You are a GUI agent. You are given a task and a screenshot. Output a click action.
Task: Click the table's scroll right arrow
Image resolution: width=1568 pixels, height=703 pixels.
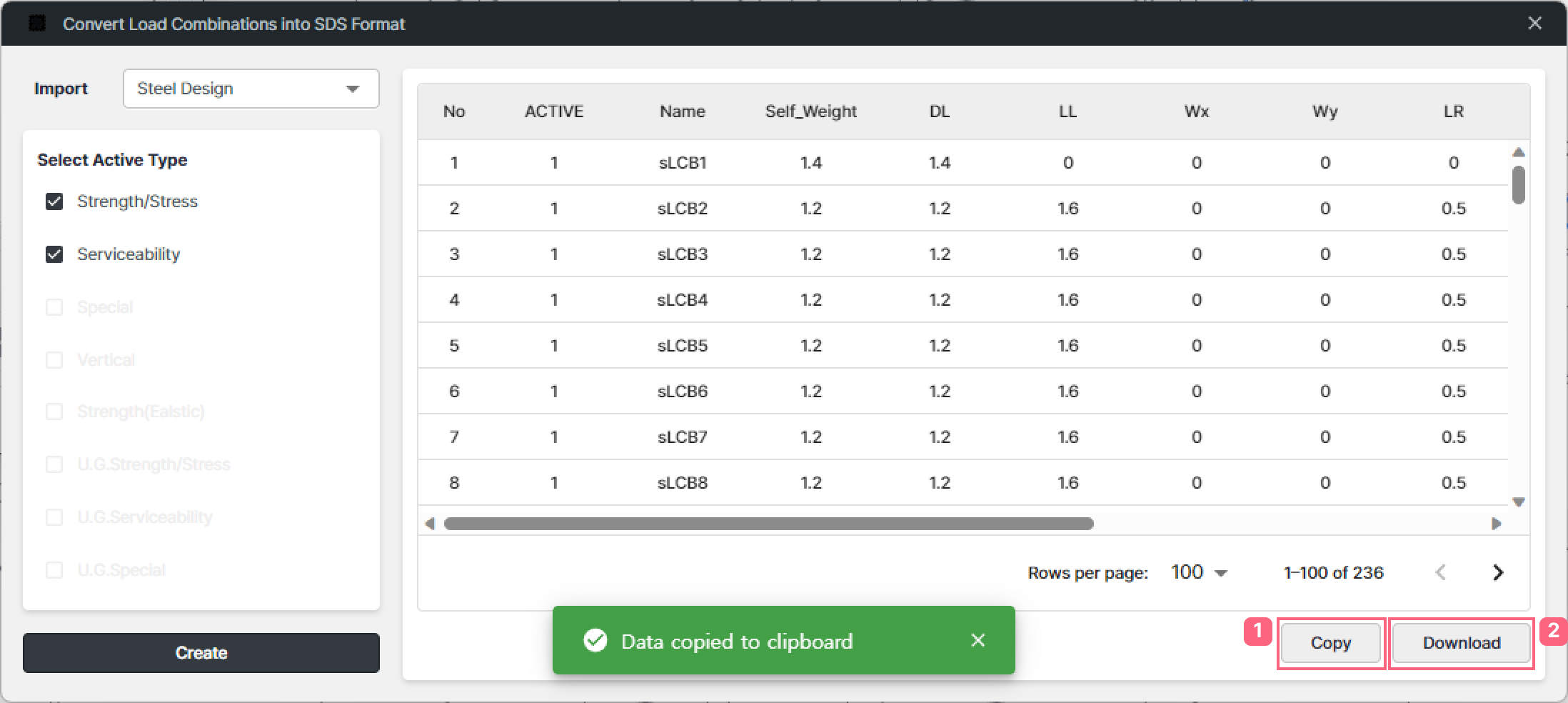click(x=1497, y=524)
